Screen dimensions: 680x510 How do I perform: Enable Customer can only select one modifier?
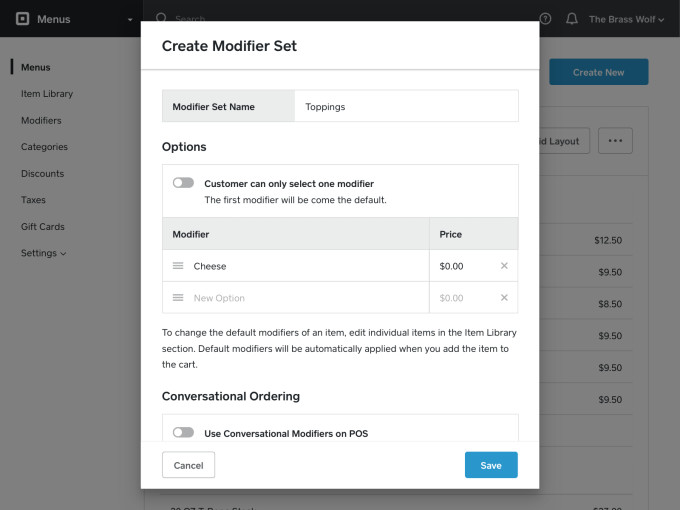tap(183, 183)
